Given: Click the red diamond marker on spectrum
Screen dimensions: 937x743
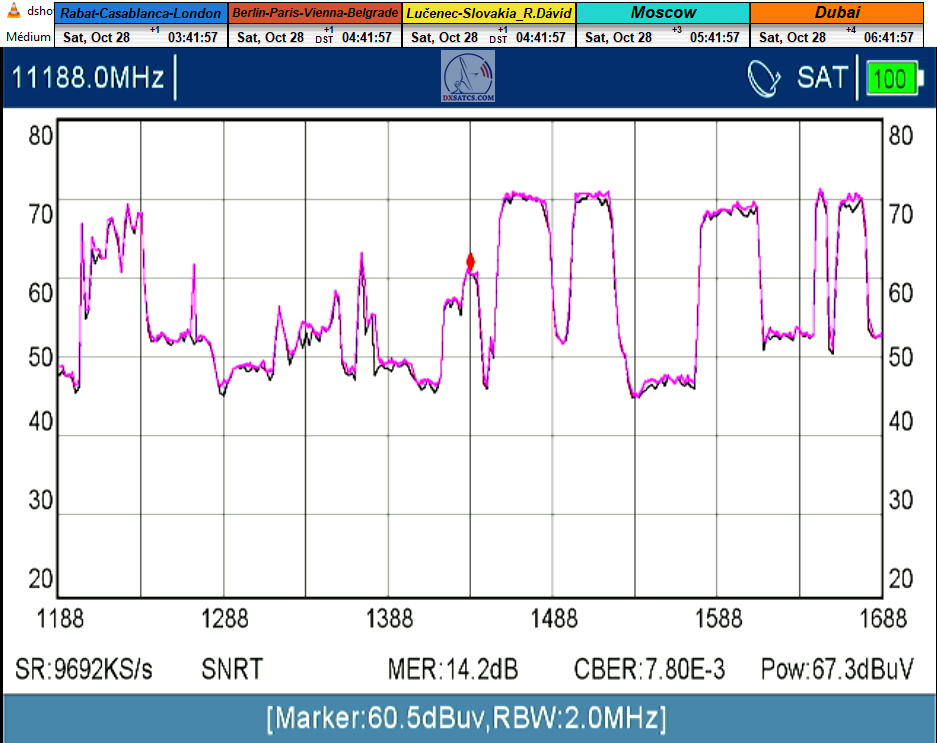Looking at the screenshot, I should point(470,262).
